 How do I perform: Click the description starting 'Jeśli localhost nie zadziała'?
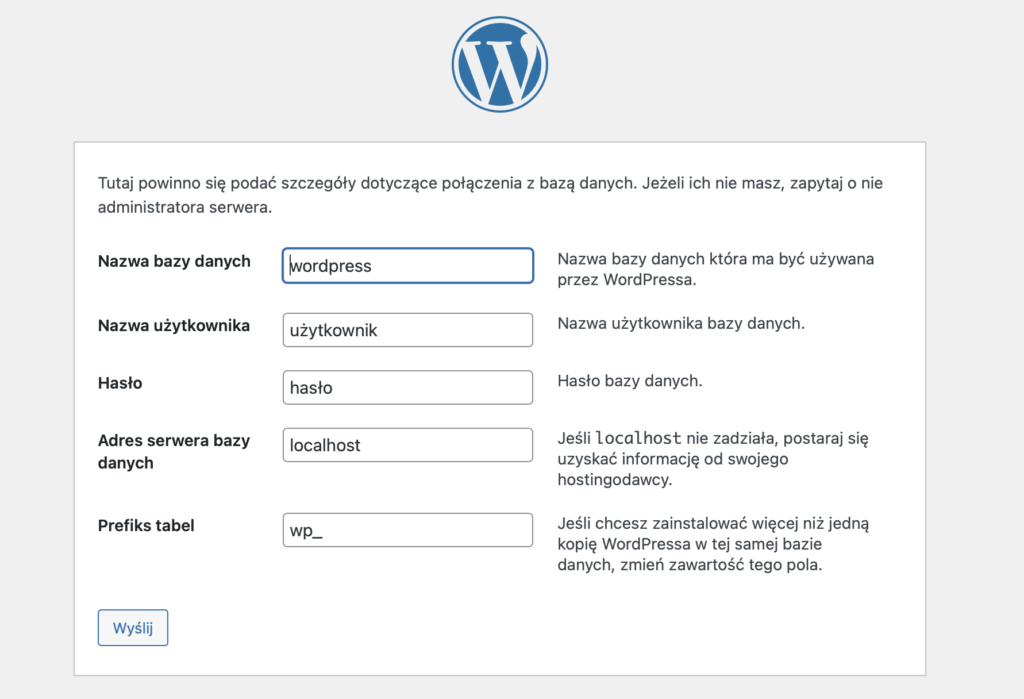(713, 459)
